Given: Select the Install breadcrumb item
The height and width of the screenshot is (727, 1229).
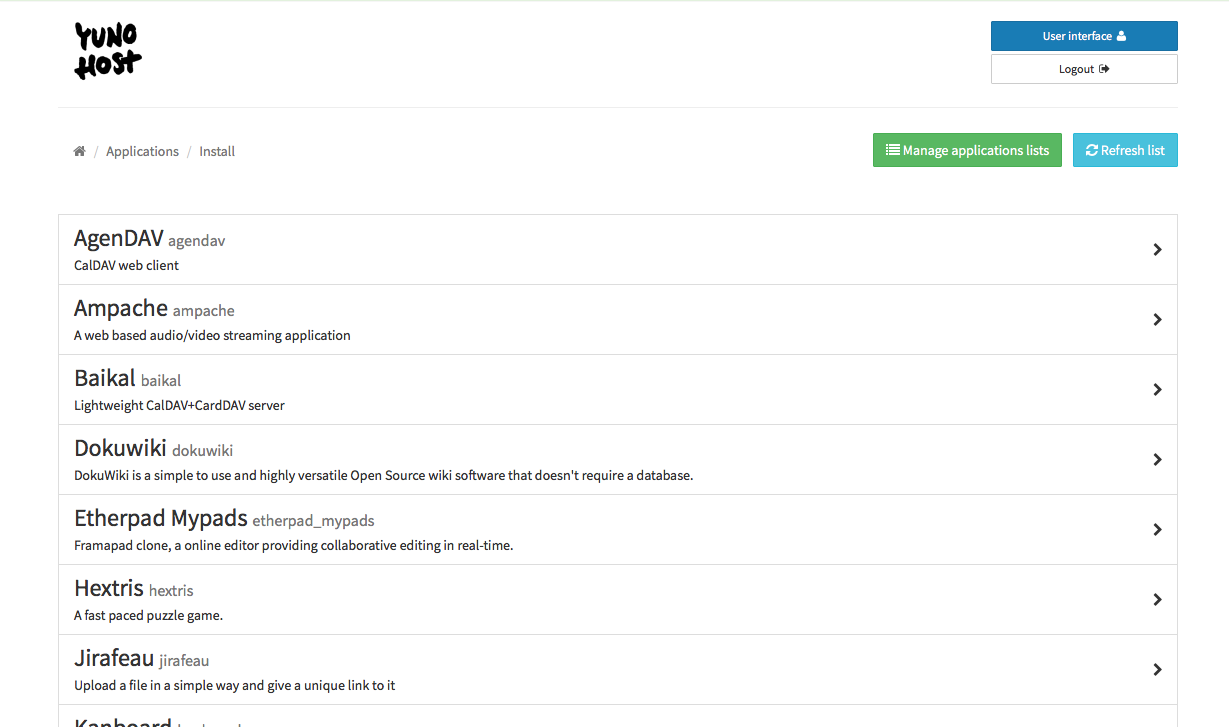Looking at the screenshot, I should click(217, 151).
